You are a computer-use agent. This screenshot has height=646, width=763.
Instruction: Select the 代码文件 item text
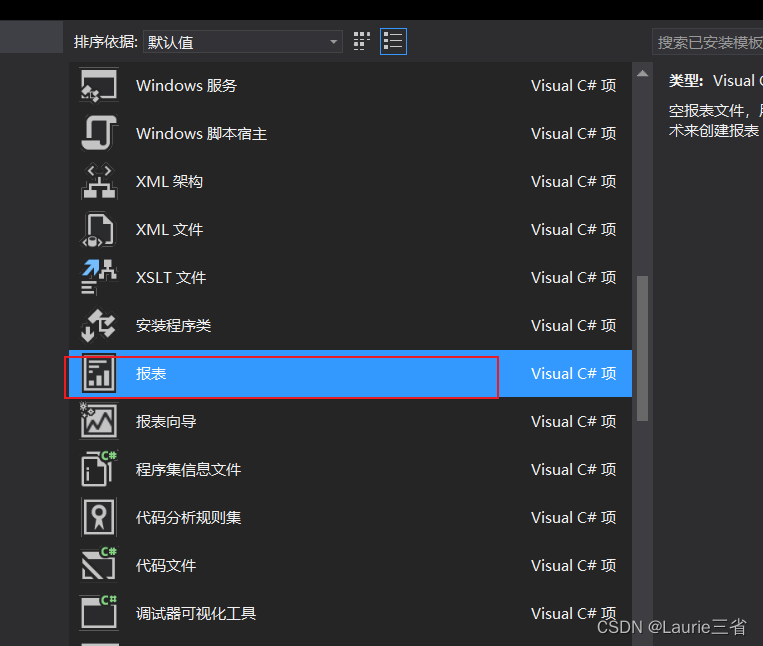[x=166, y=565]
